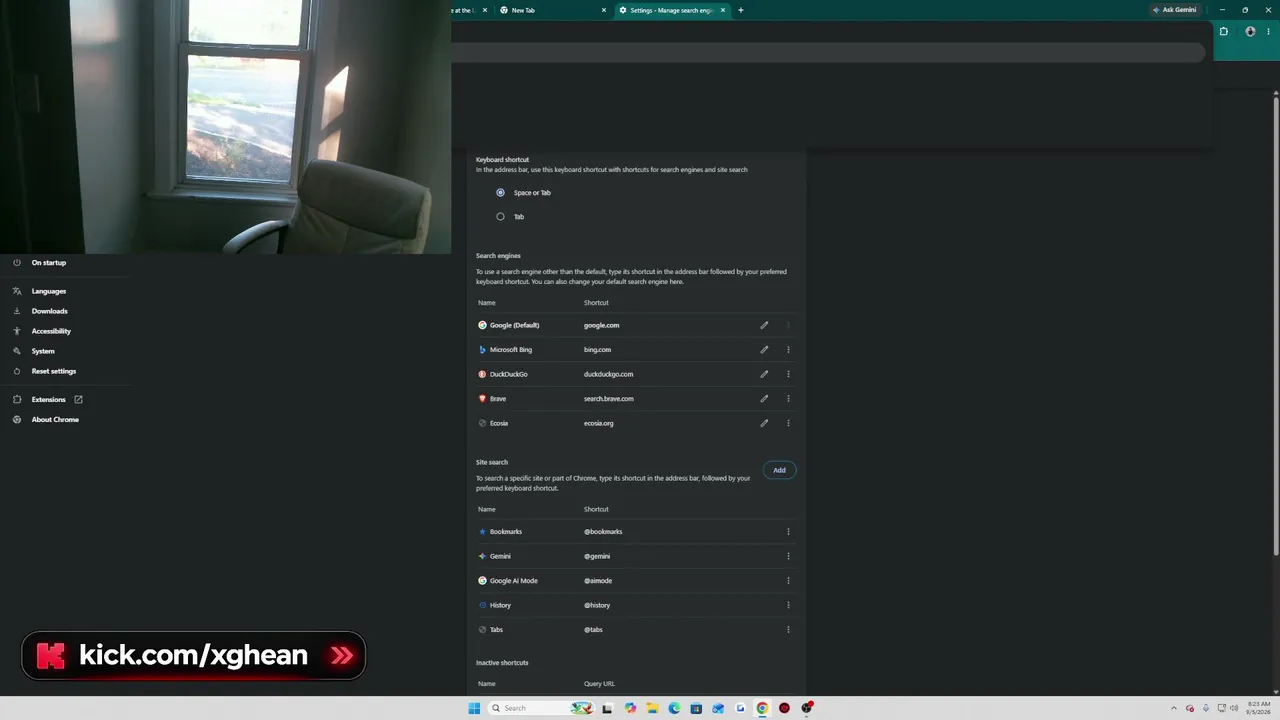Edit the Microsoft Bing search engine
Viewport: 1280px width, 720px height.
(x=764, y=350)
